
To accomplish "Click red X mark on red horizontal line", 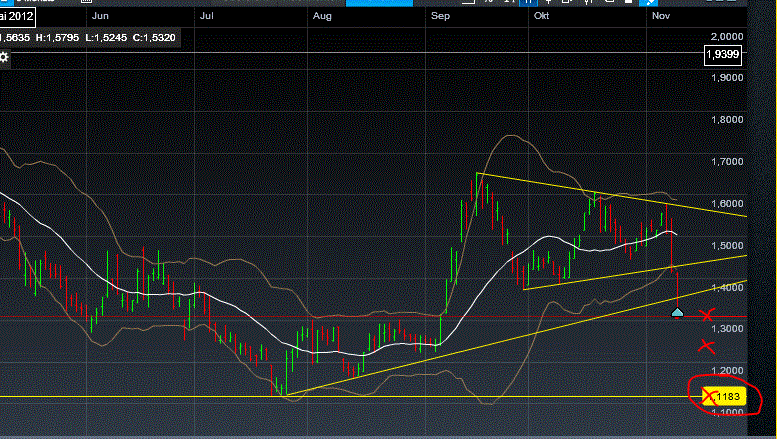I will [x=709, y=316].
